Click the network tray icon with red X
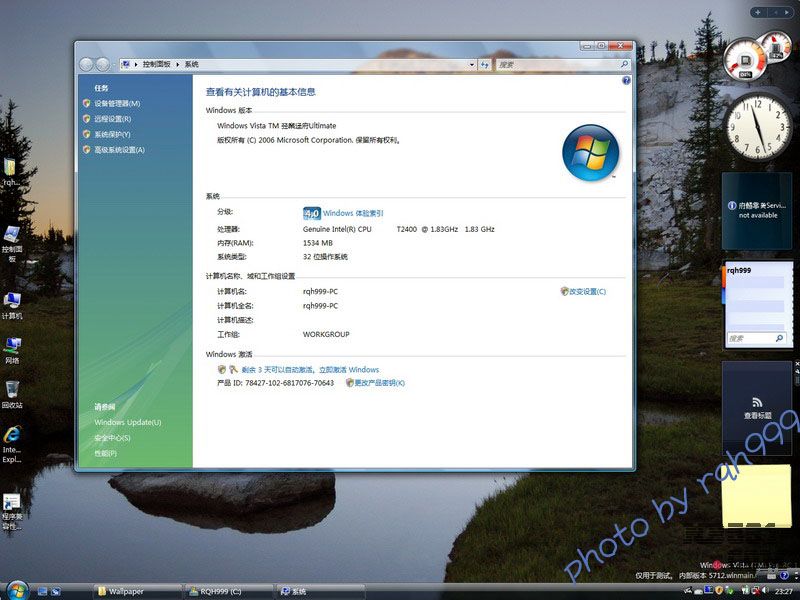The width and height of the screenshot is (800, 600). click(756, 591)
